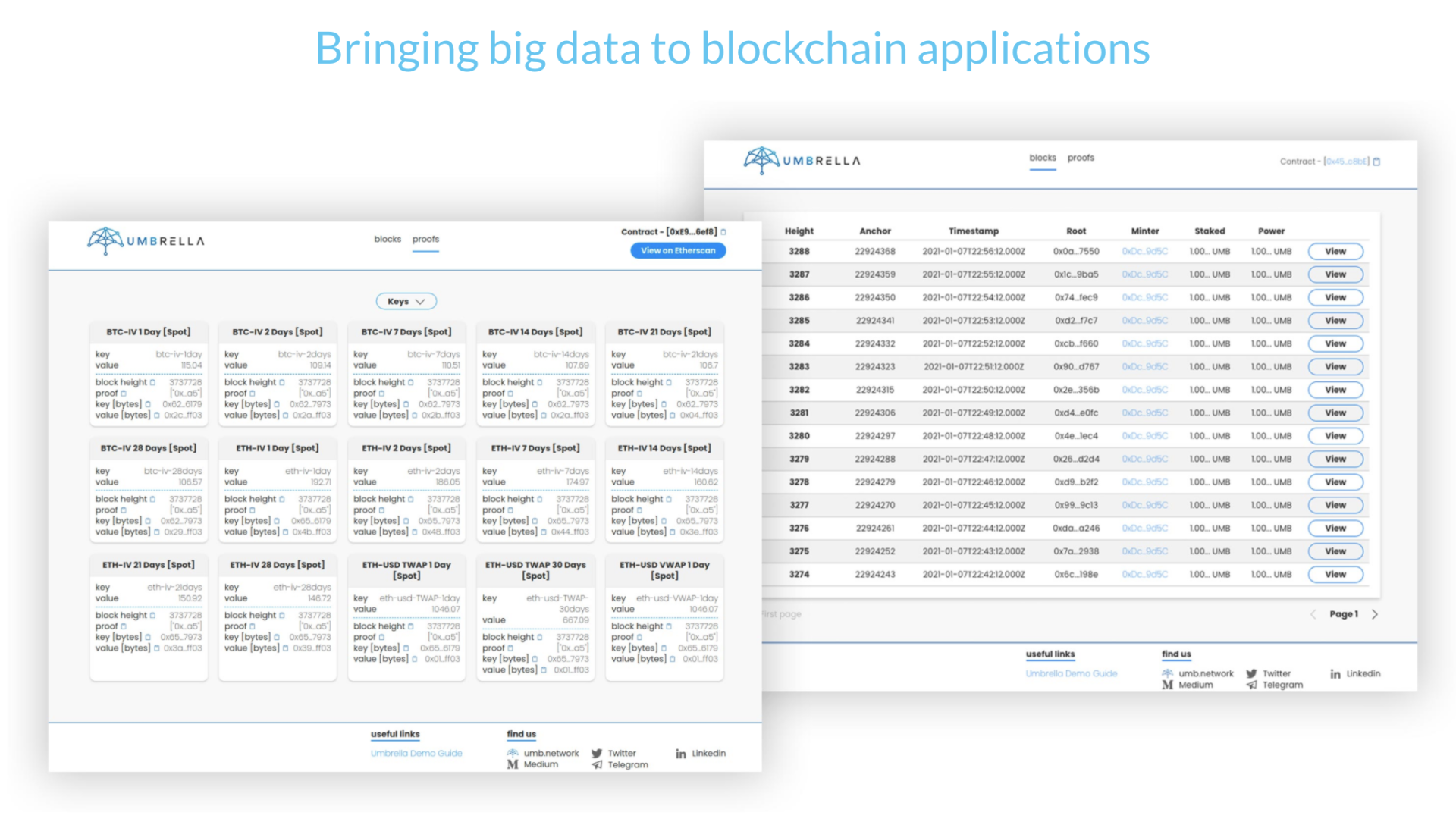View details for block 3288

[x=1335, y=252]
